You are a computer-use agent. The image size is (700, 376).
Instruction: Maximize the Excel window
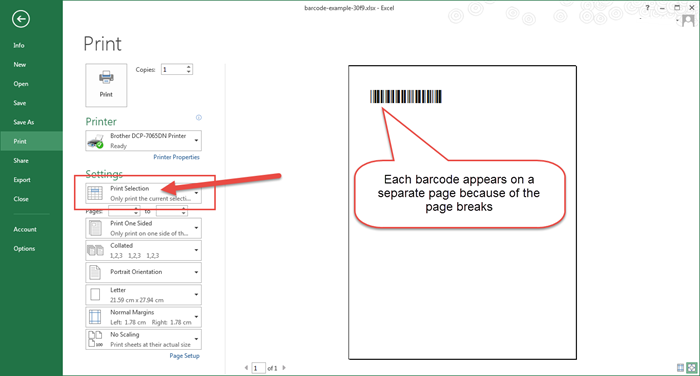(677, 8)
